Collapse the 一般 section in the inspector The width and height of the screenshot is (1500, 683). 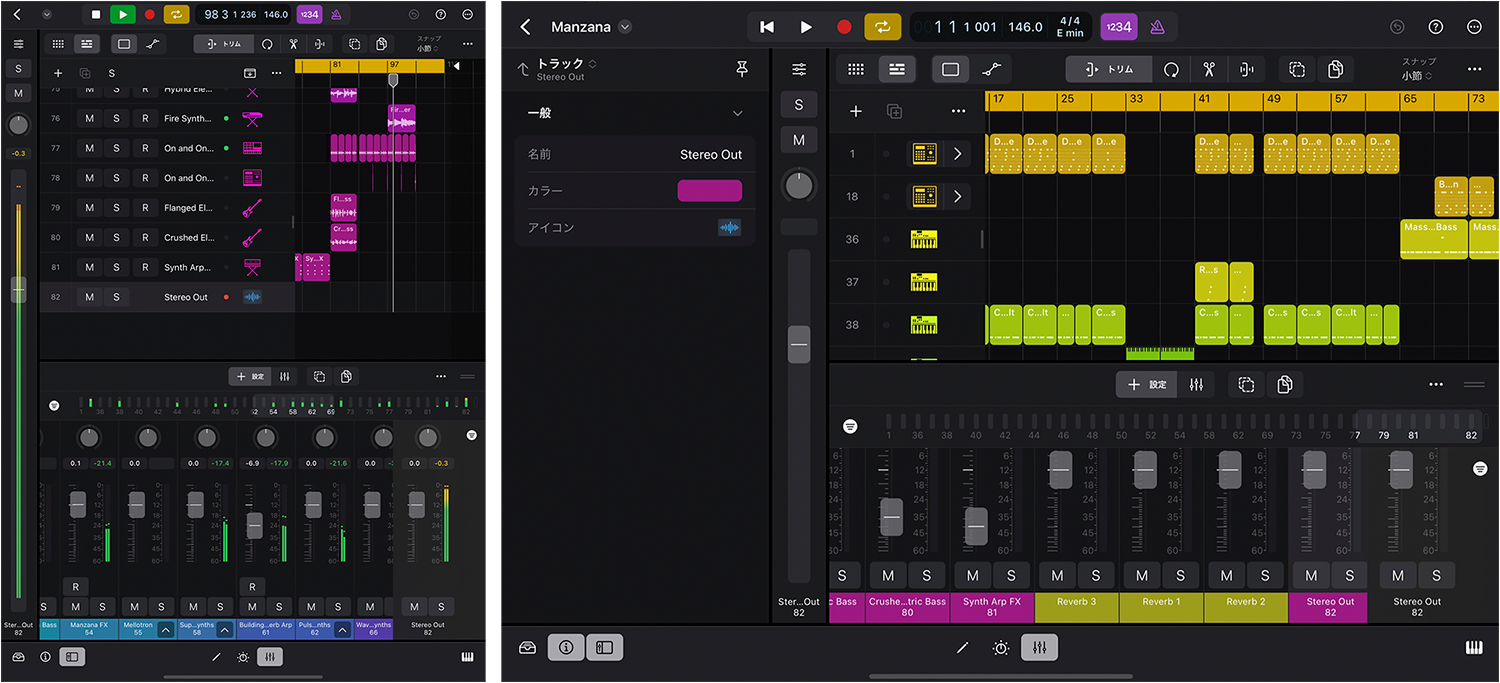coord(738,113)
